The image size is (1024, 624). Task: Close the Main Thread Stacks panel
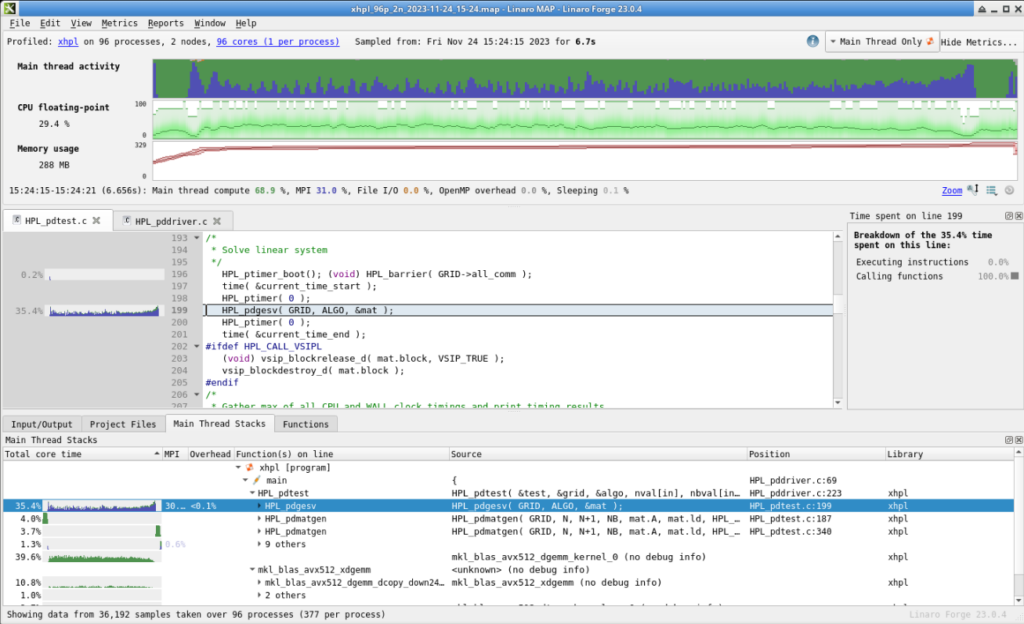tap(1018, 440)
